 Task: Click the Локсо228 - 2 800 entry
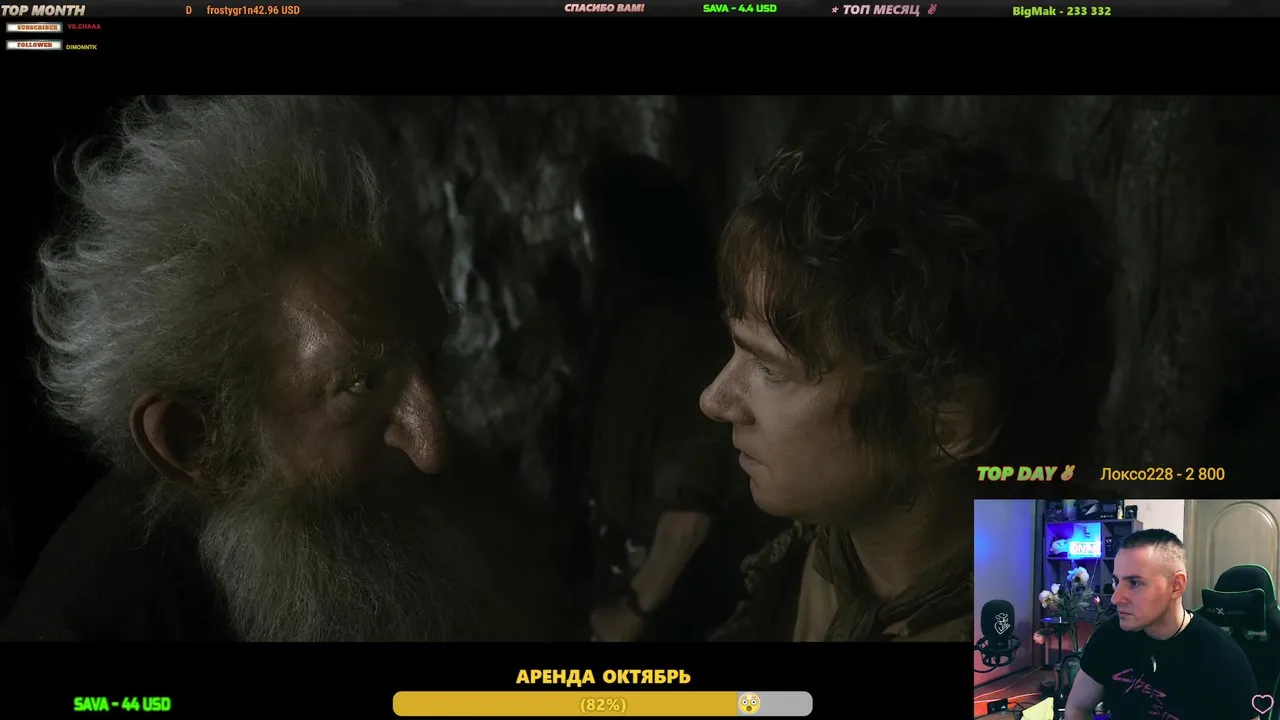coord(1162,474)
